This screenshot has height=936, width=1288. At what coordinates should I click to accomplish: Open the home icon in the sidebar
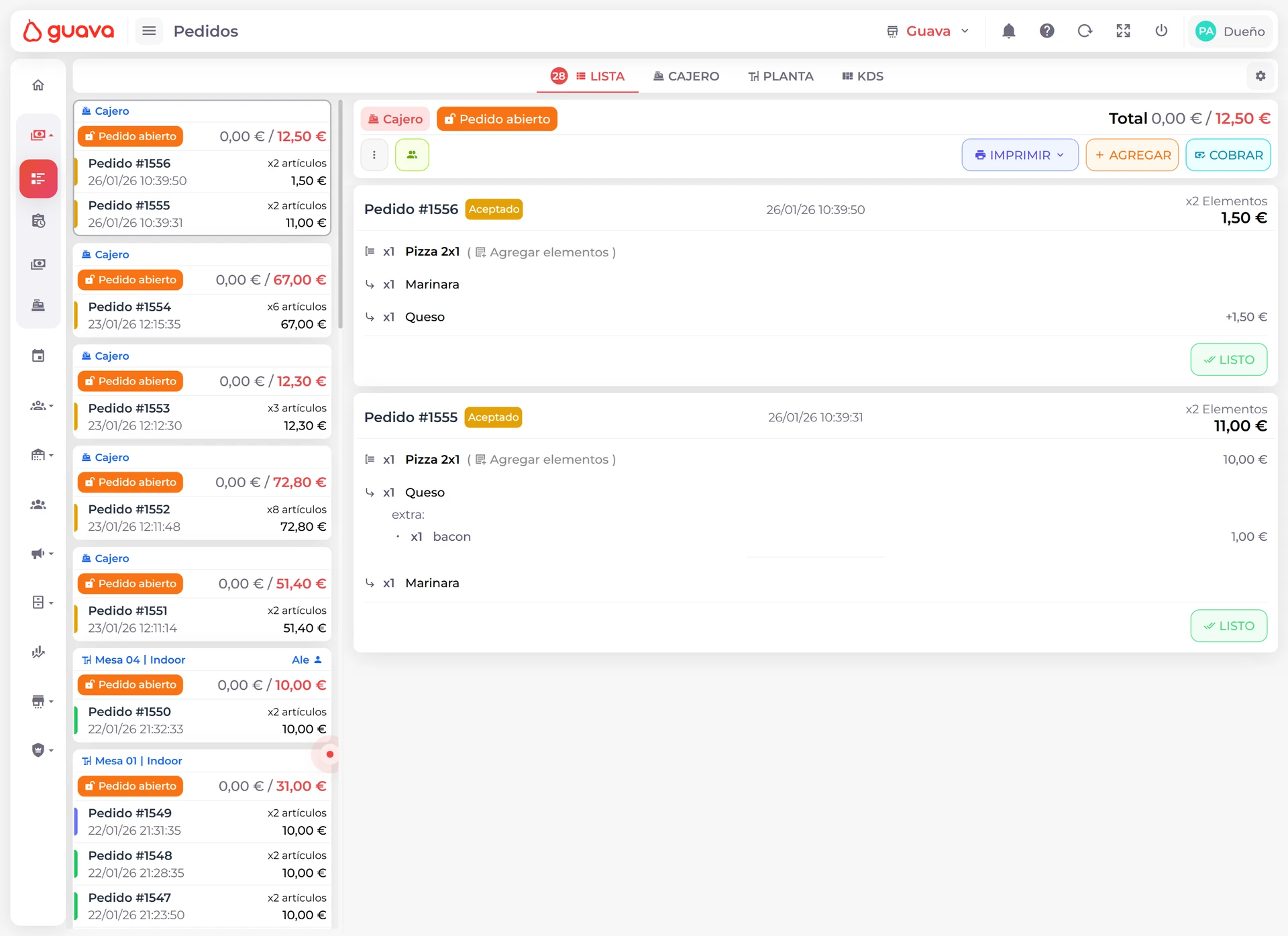pos(38,85)
